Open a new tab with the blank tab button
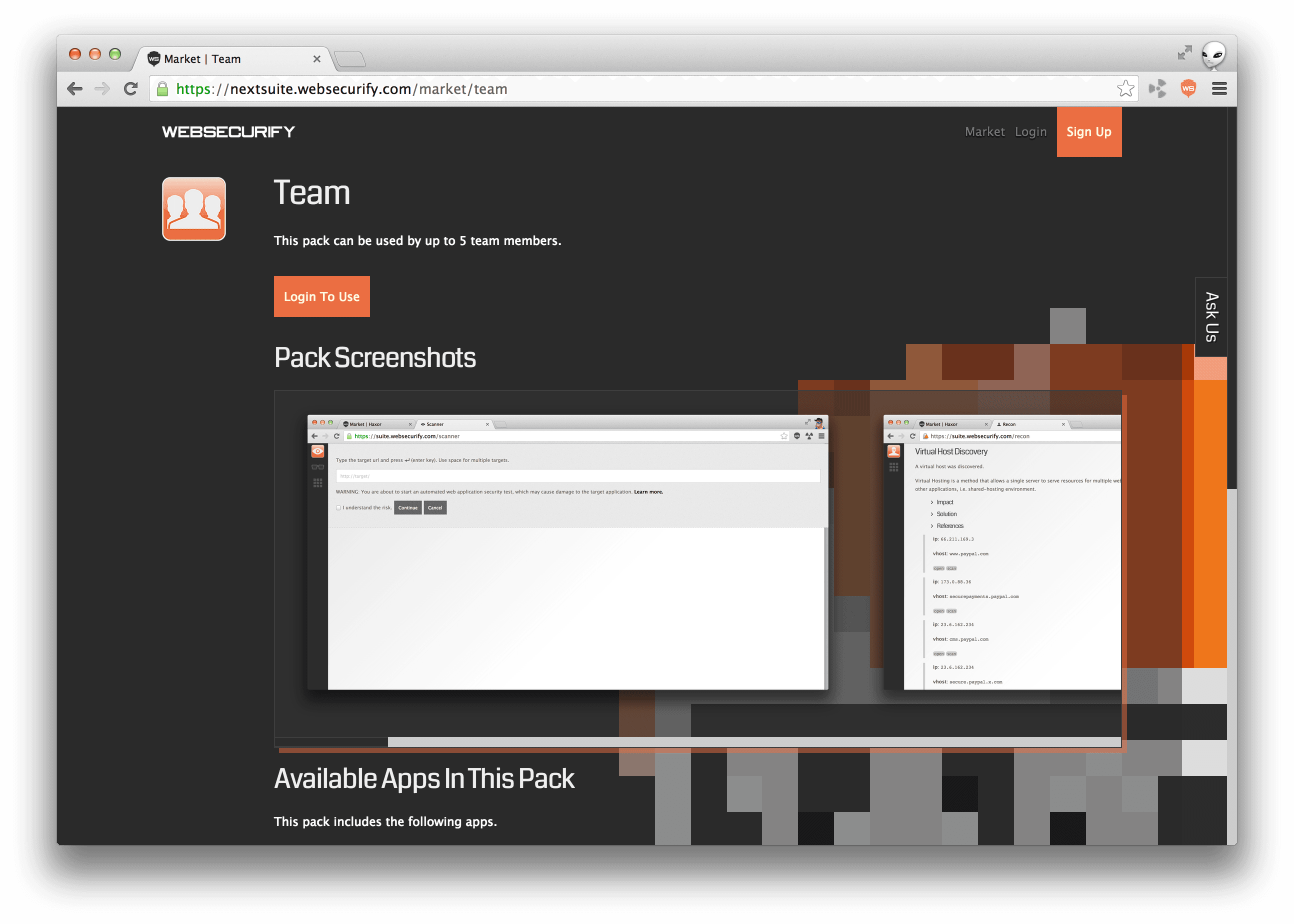This screenshot has width=1294, height=924. [x=350, y=59]
